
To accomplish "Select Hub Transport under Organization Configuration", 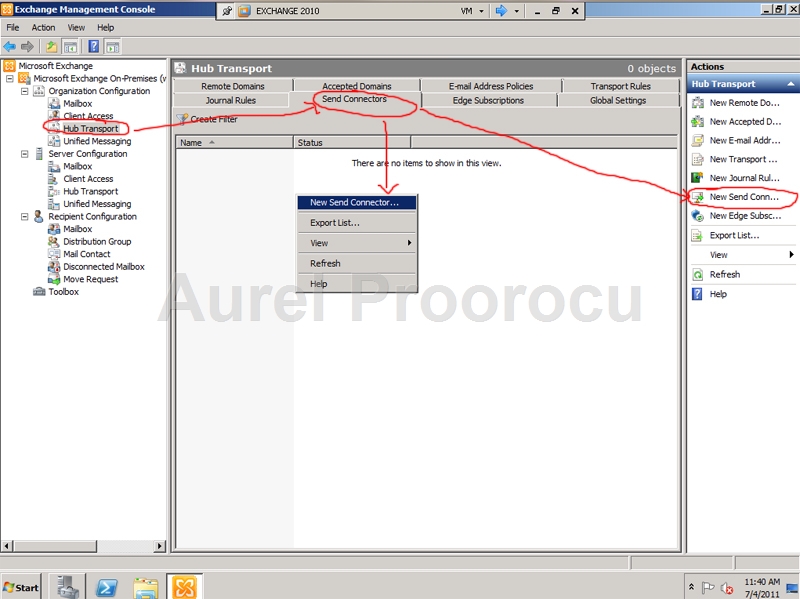I will pos(90,129).
